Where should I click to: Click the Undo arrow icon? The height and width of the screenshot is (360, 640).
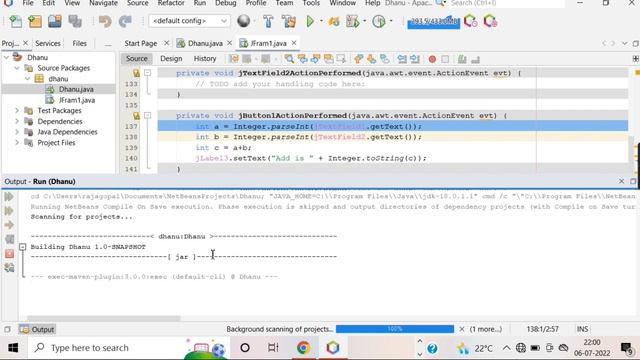[x=105, y=21]
